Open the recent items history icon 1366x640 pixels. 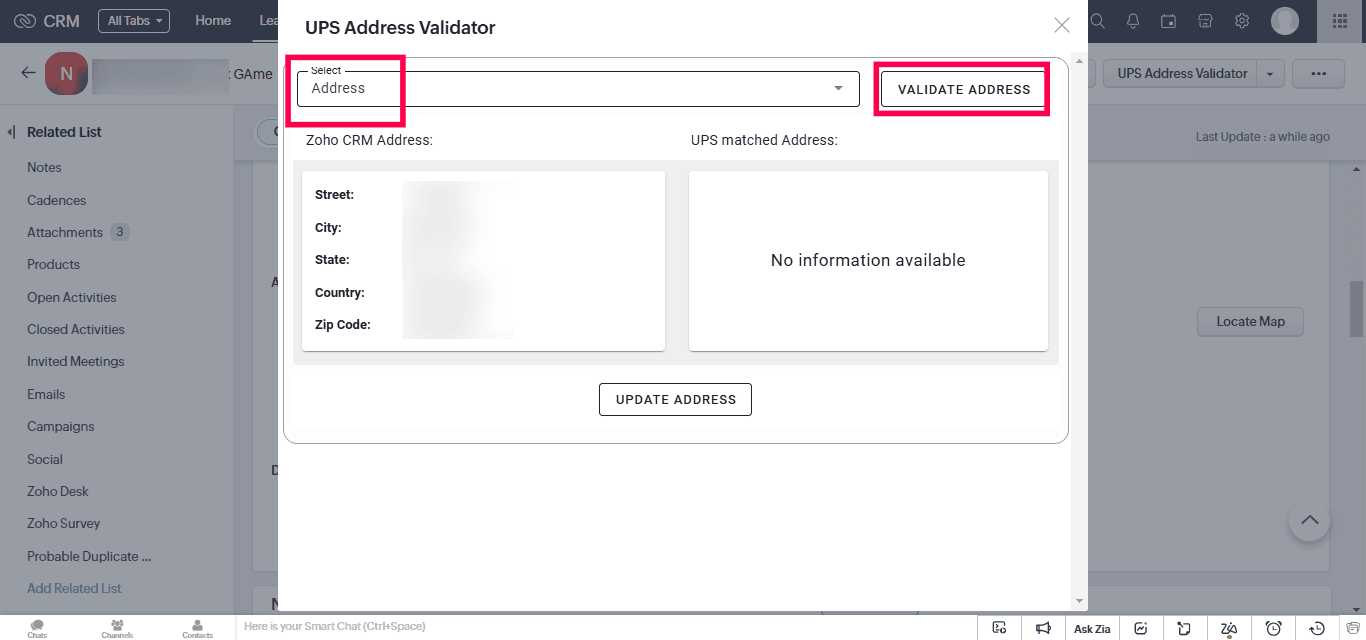pos(1317,628)
